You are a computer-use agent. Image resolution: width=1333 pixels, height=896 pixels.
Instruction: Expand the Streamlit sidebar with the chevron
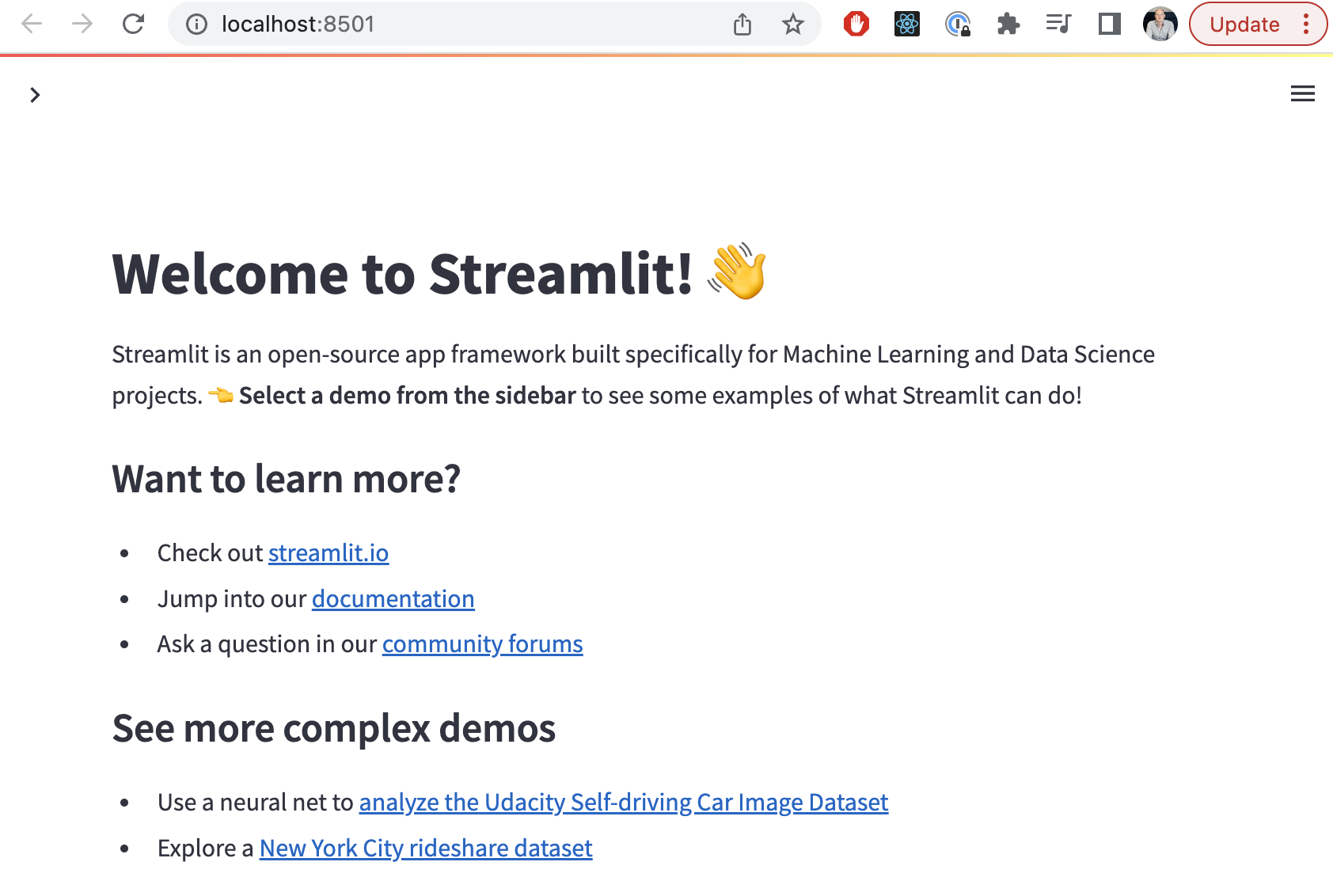[36, 94]
